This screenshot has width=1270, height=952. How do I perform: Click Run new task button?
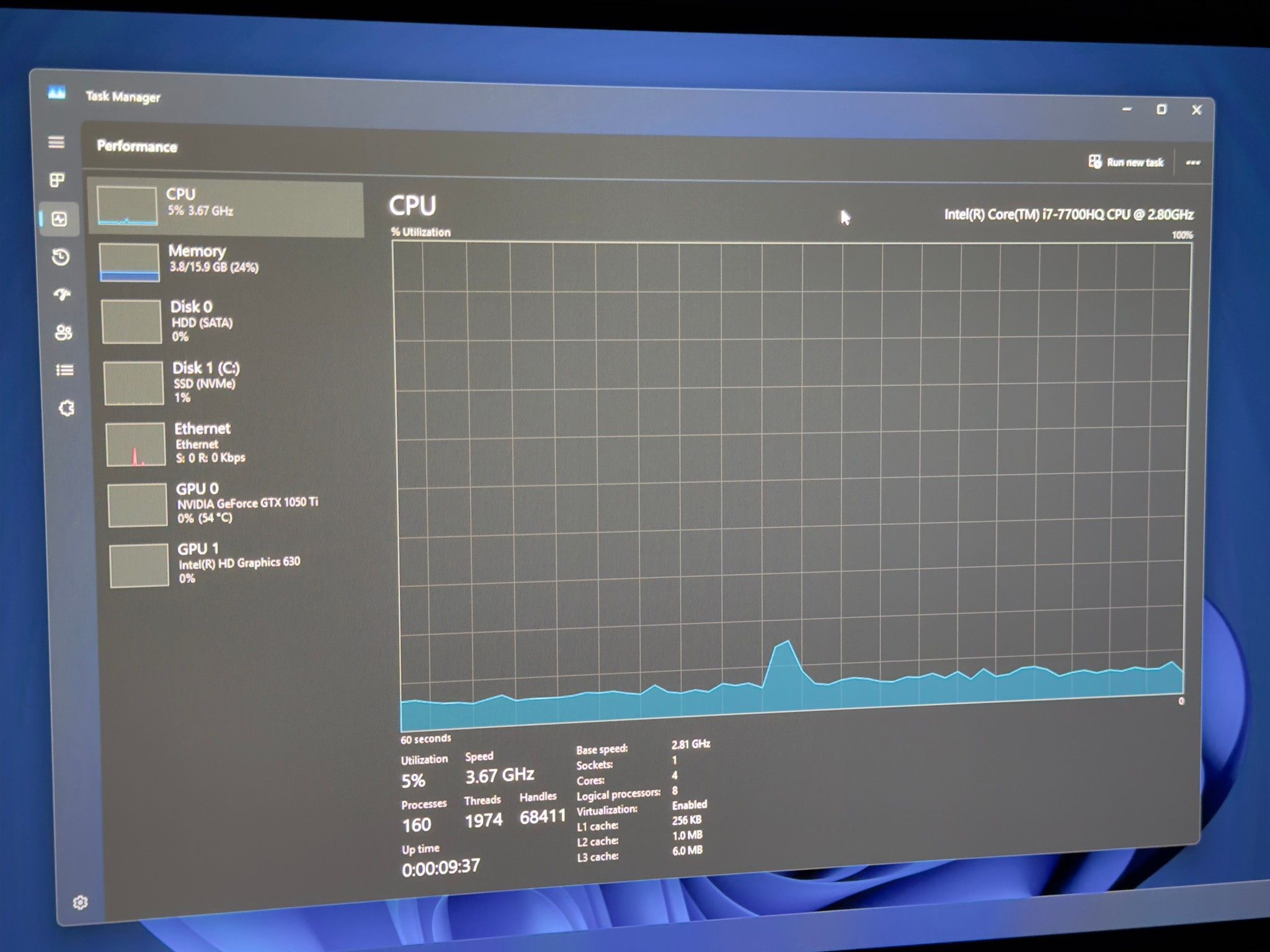(1126, 162)
